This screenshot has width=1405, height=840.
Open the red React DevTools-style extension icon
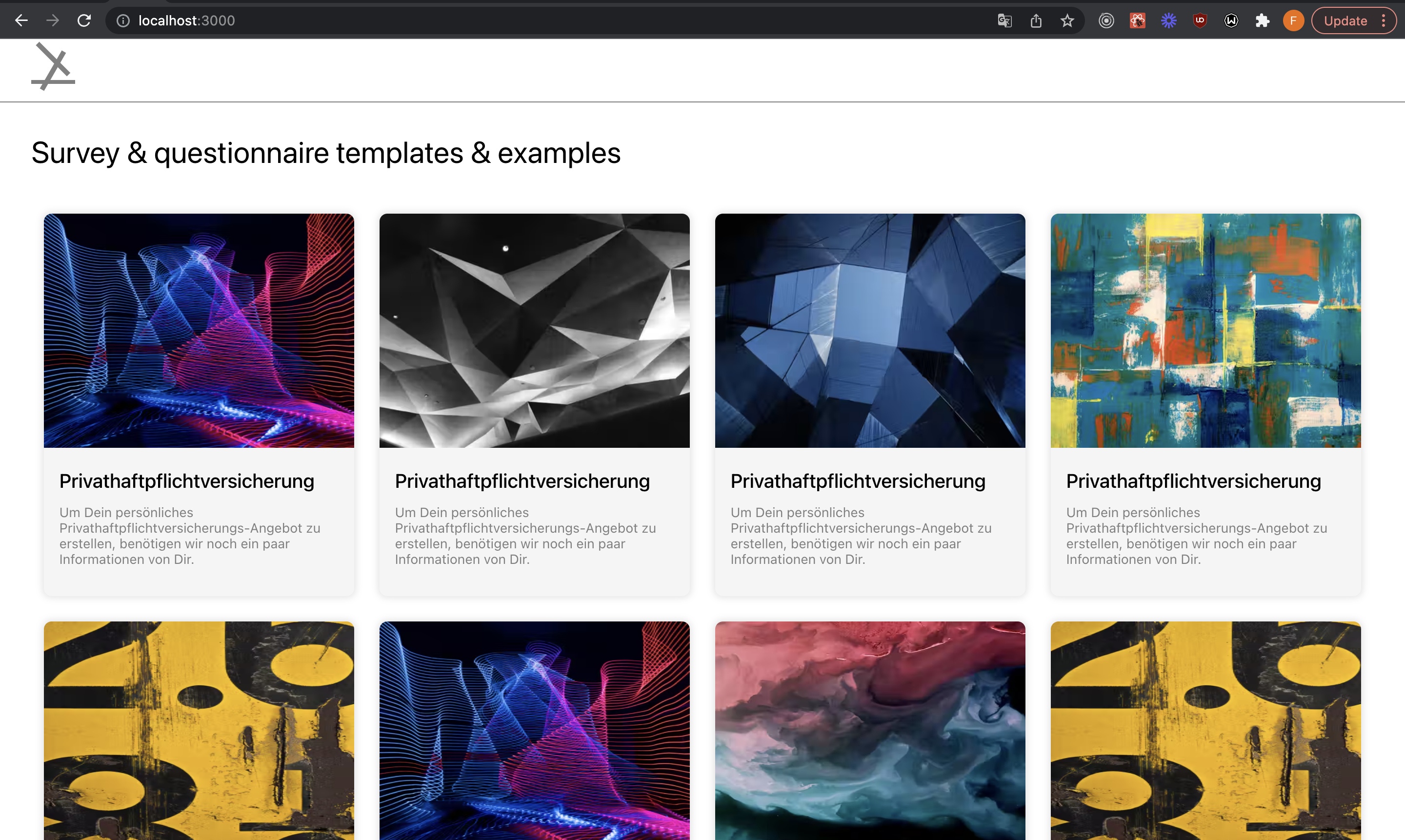tap(1137, 21)
